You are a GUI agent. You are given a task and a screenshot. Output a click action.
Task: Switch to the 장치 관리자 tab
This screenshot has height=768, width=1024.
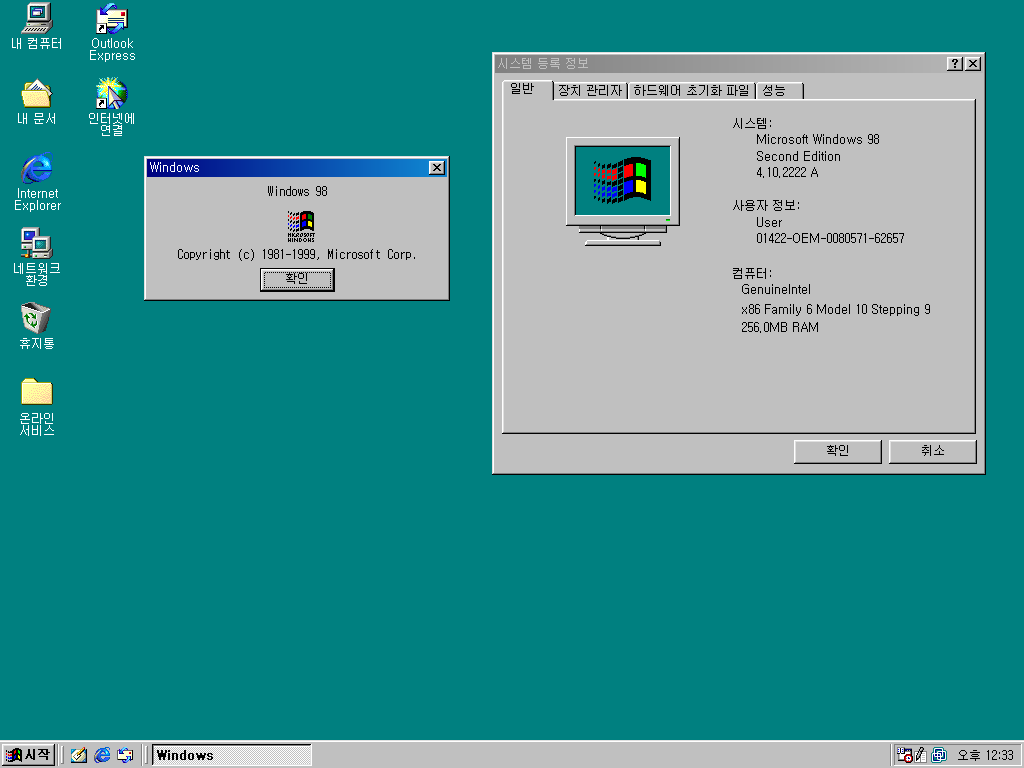pos(590,90)
